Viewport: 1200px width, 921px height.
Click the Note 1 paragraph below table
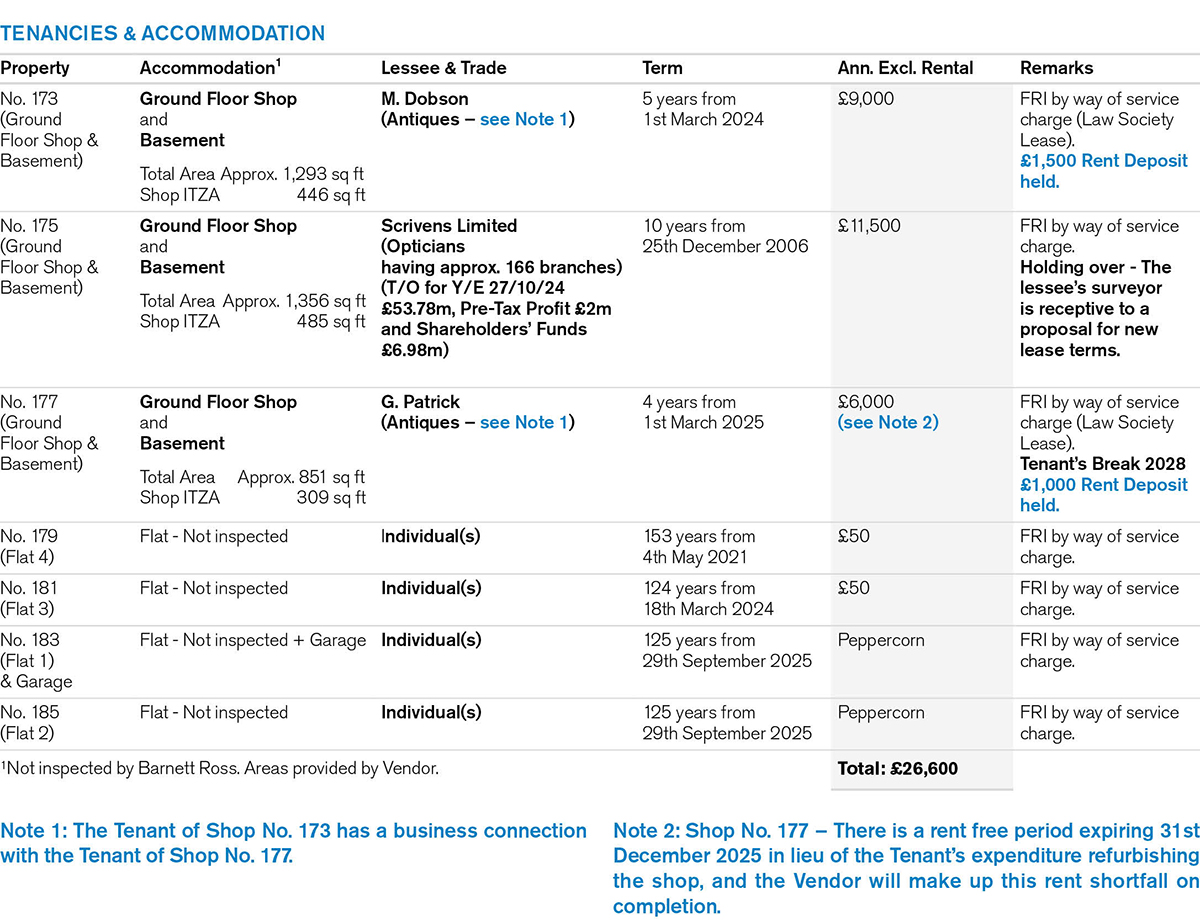point(293,843)
